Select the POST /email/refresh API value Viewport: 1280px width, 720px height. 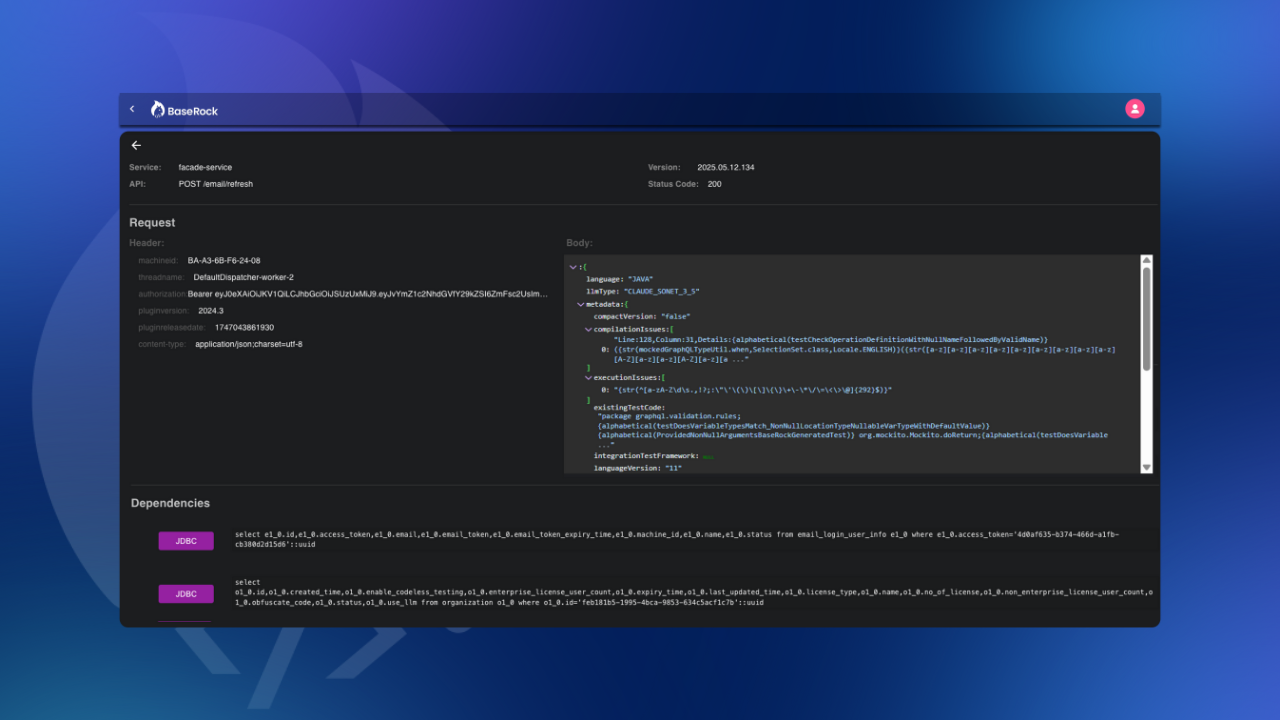coord(216,184)
